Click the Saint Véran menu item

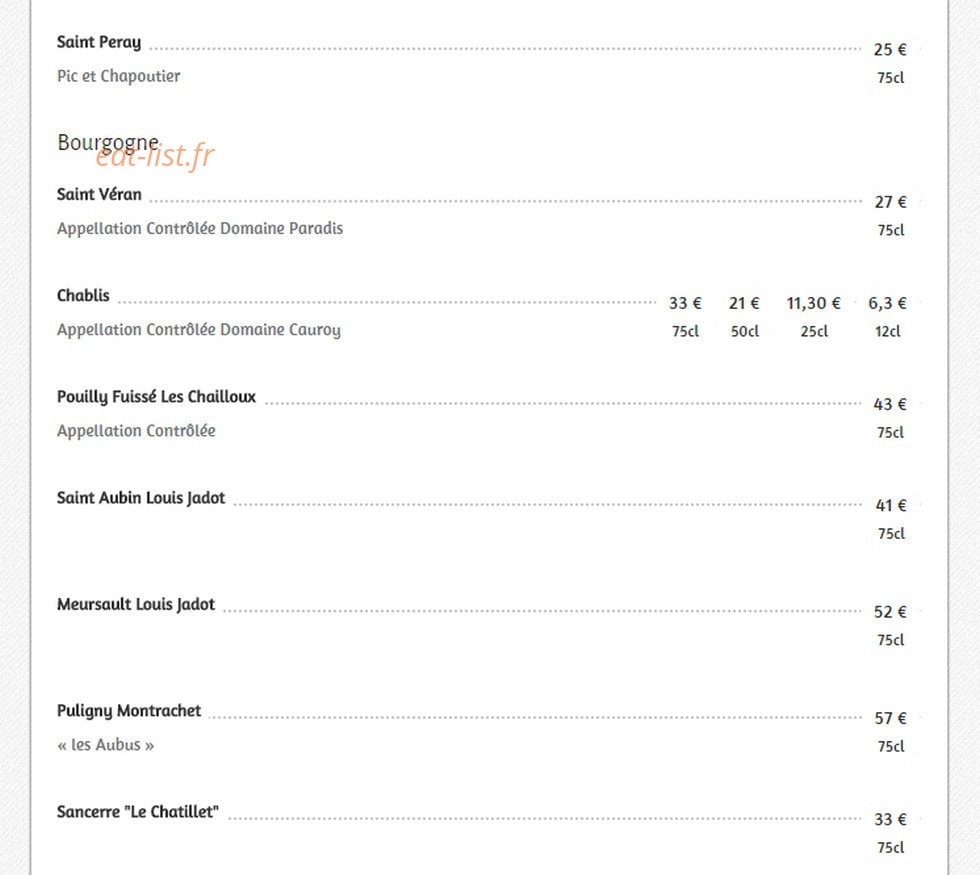tap(99, 194)
